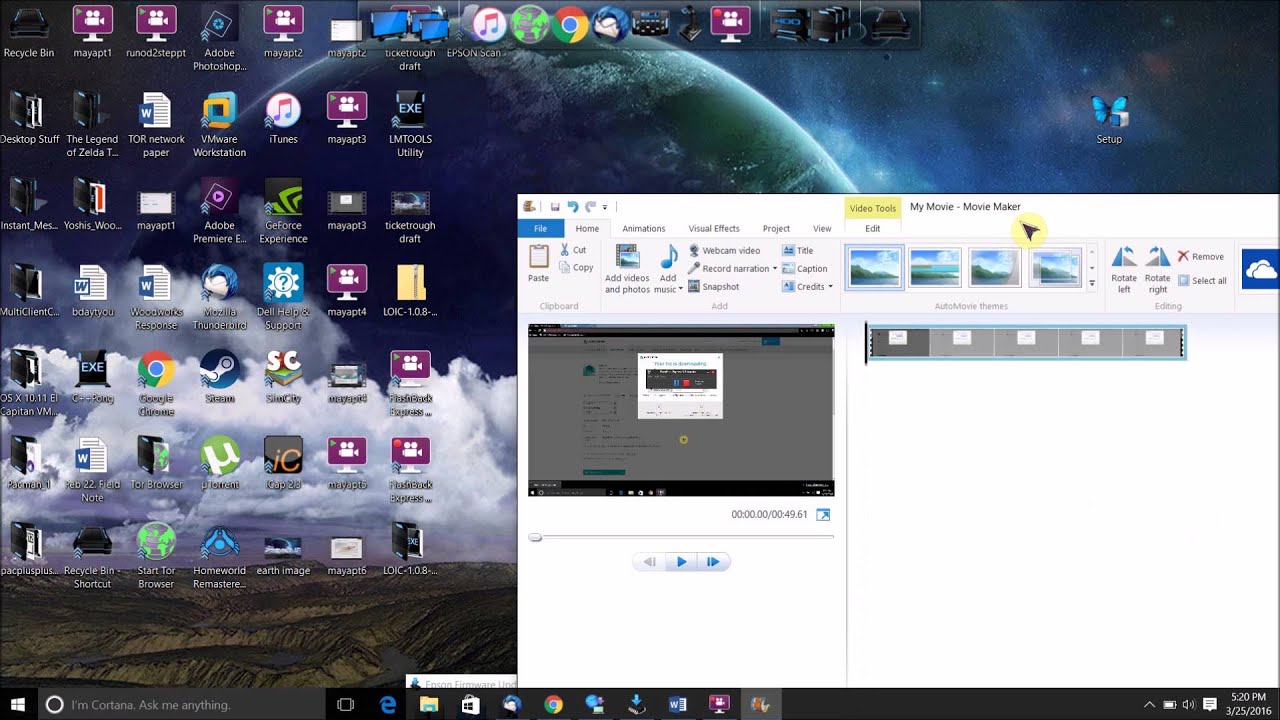Switch to the Visual Effects tab
This screenshot has height=720, width=1280.
click(714, 228)
